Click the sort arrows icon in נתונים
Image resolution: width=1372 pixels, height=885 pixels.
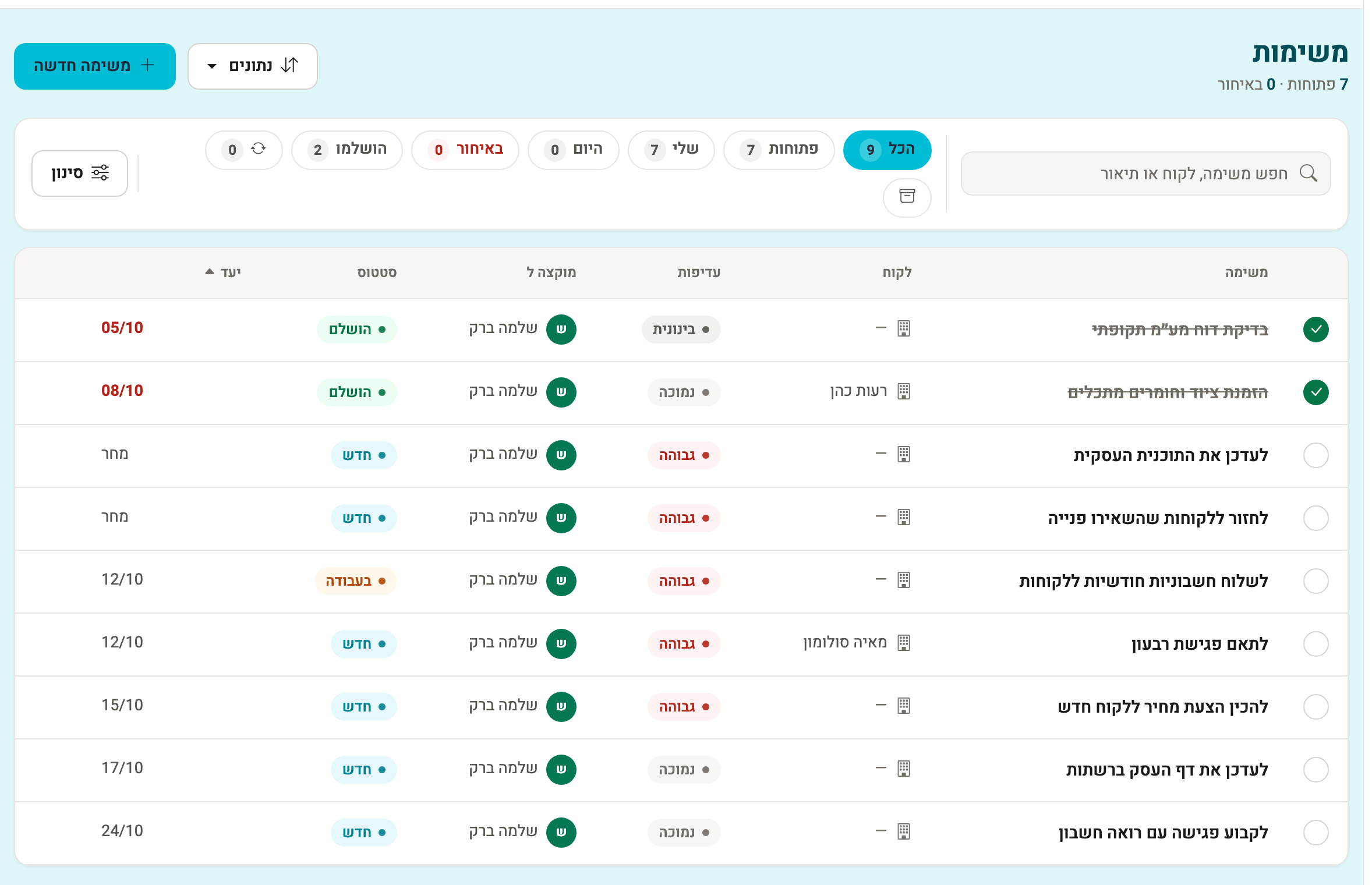pos(289,65)
